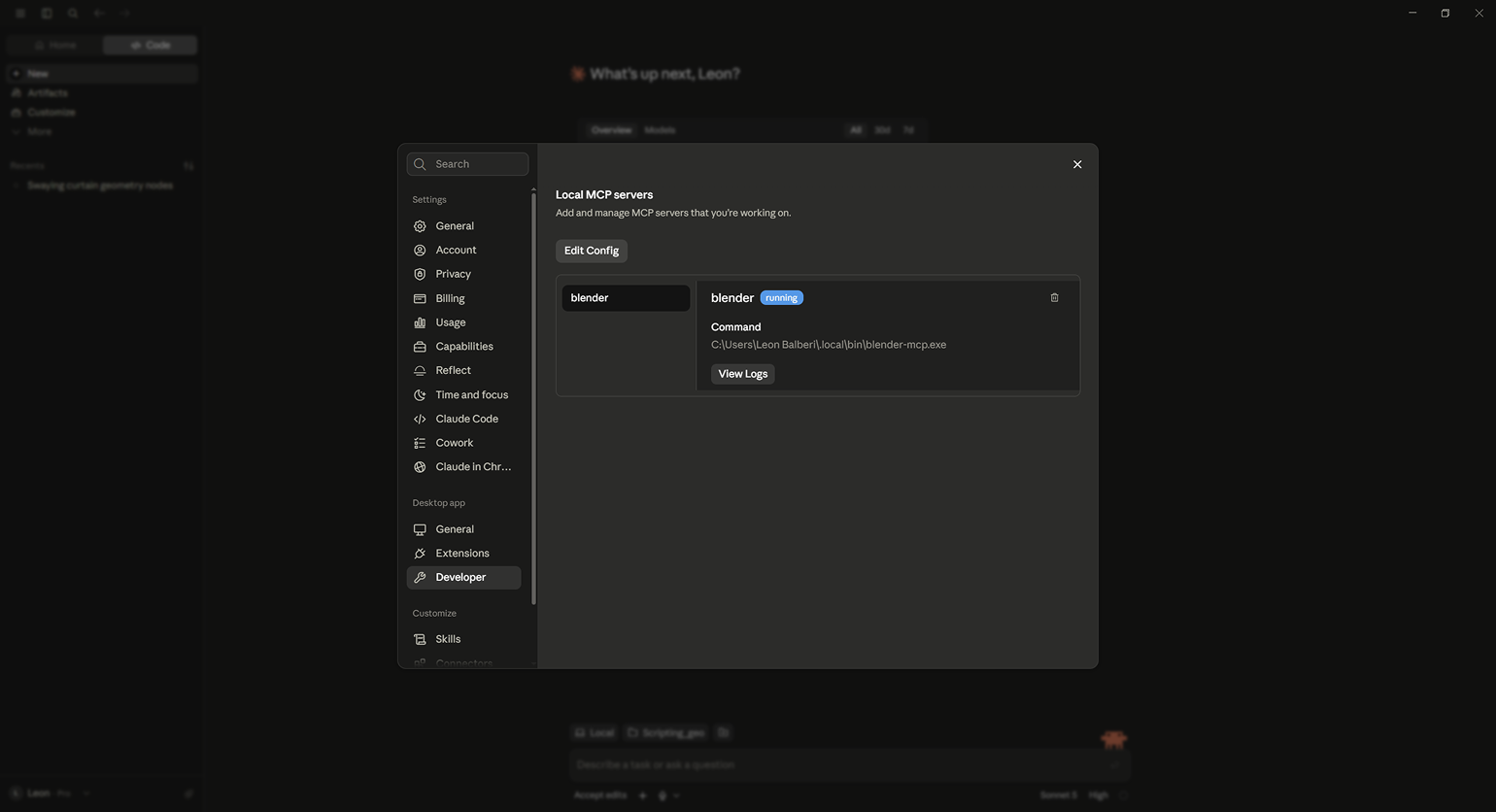The image size is (1496, 812).
Task: Open General under the Settings section
Action: point(464,226)
